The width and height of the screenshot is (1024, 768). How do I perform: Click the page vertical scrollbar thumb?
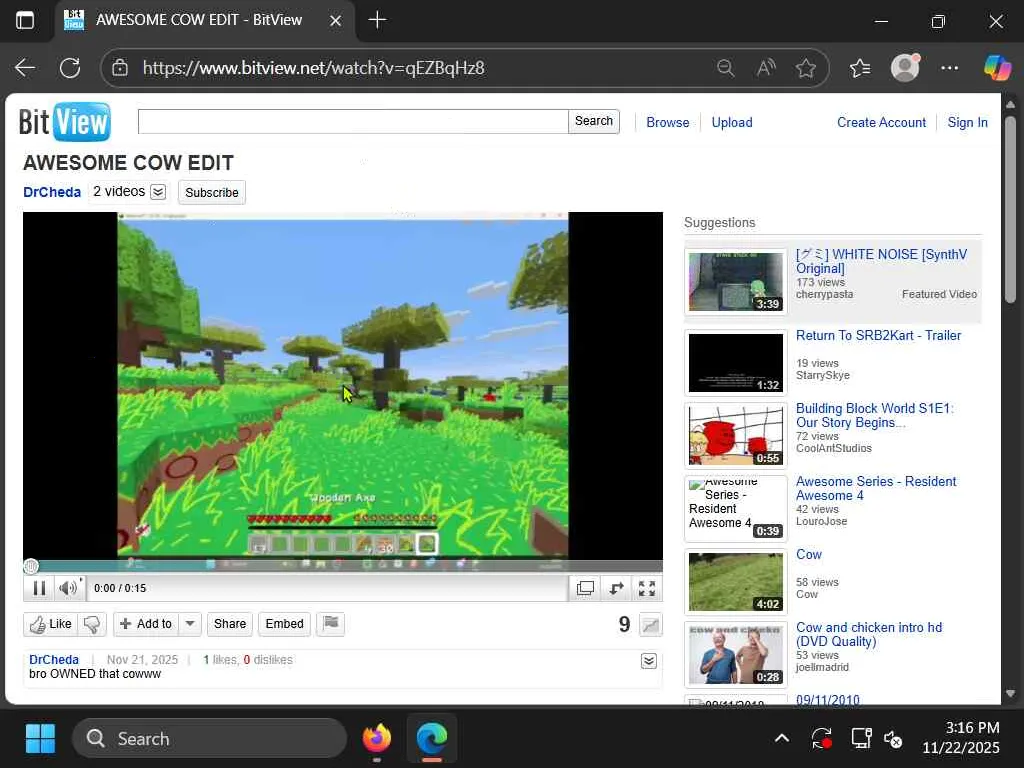(x=1010, y=209)
